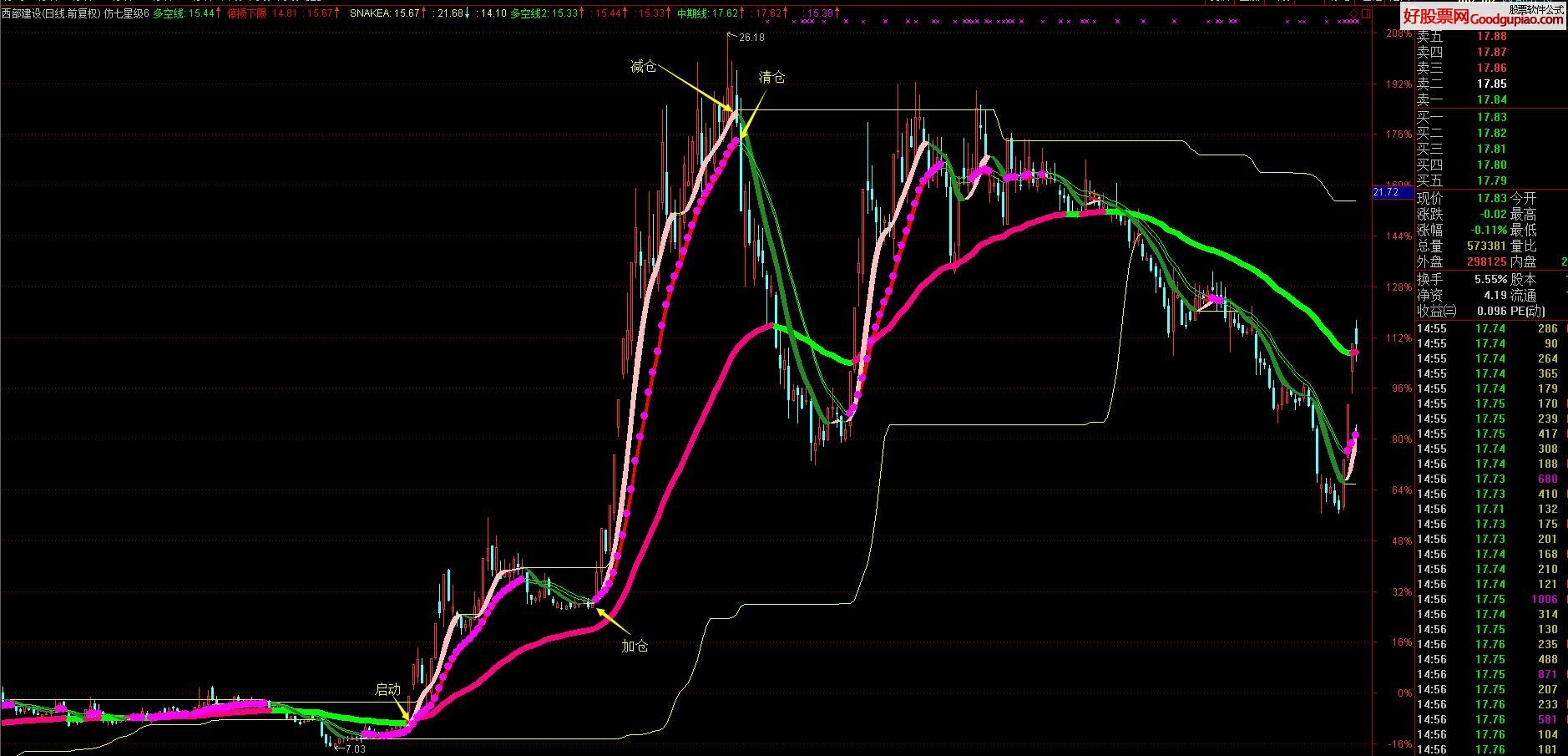The width and height of the screenshot is (1568, 756).
Task: Select the tick trade with volume 680
Action: (1490, 479)
